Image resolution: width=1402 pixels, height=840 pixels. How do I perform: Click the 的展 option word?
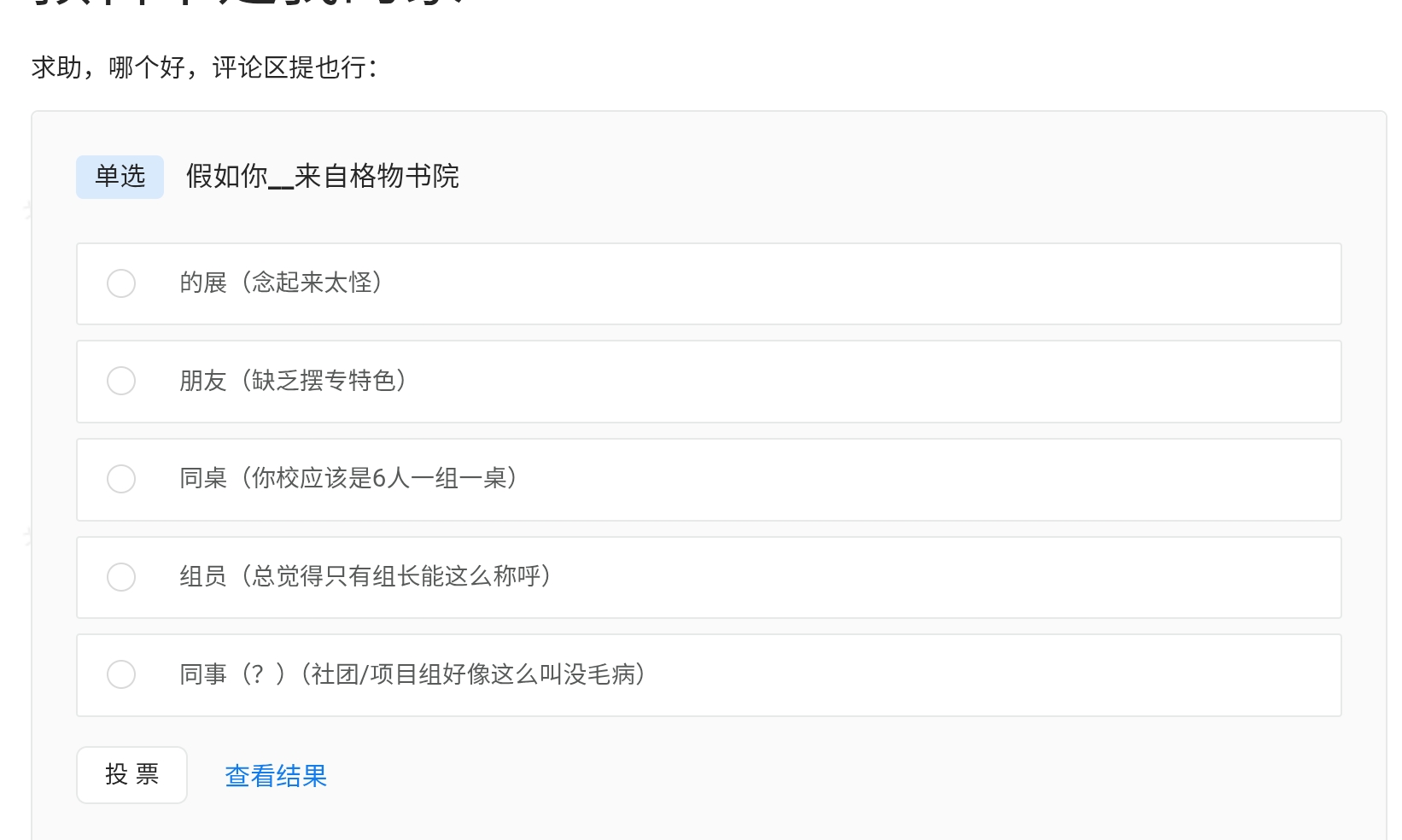[x=203, y=283]
